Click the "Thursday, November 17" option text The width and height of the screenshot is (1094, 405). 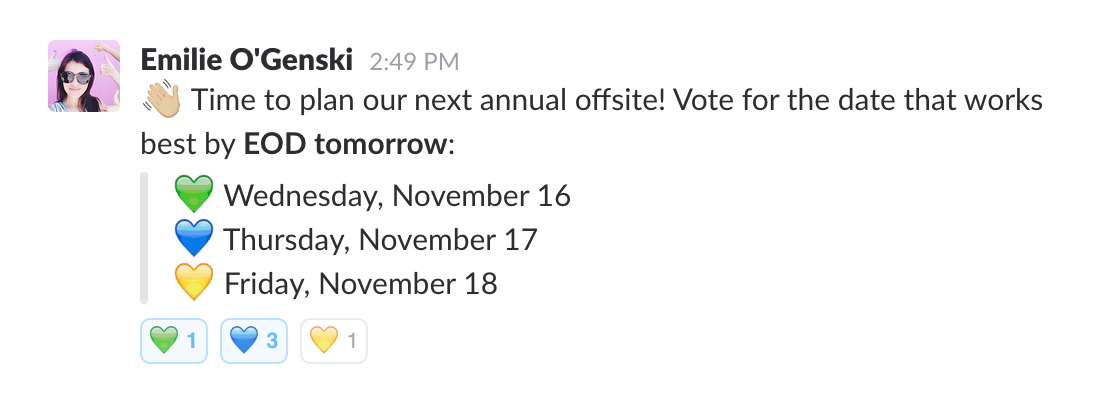tap(381, 239)
